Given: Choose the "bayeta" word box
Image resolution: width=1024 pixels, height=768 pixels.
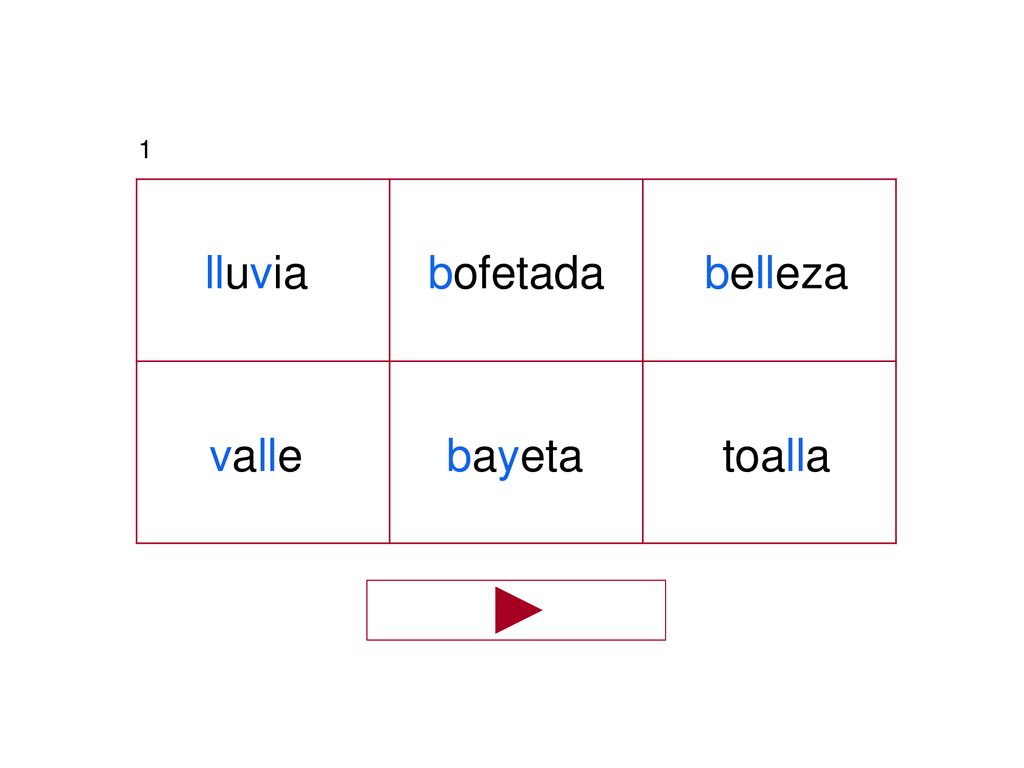Looking at the screenshot, I should [516, 452].
